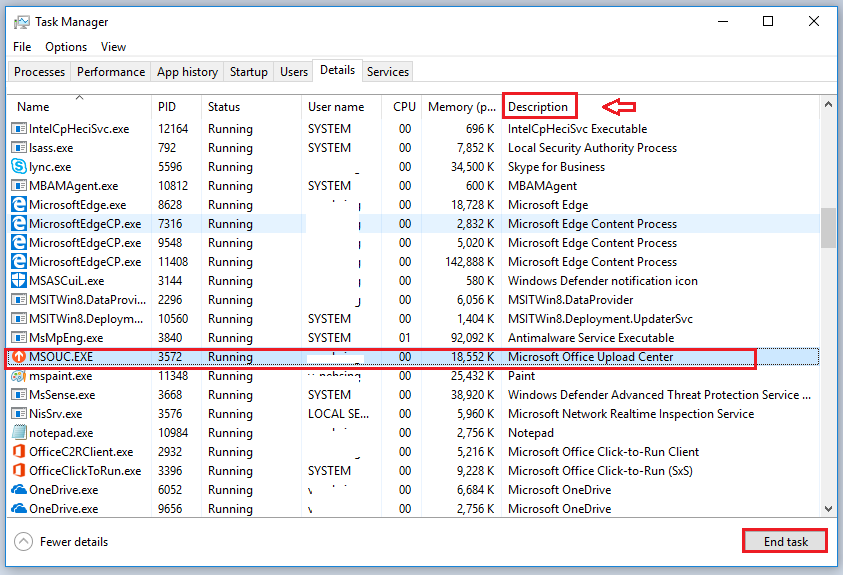
Task: Click the cloud icon for OneDrive.exe PID 9656
Action: point(19,509)
